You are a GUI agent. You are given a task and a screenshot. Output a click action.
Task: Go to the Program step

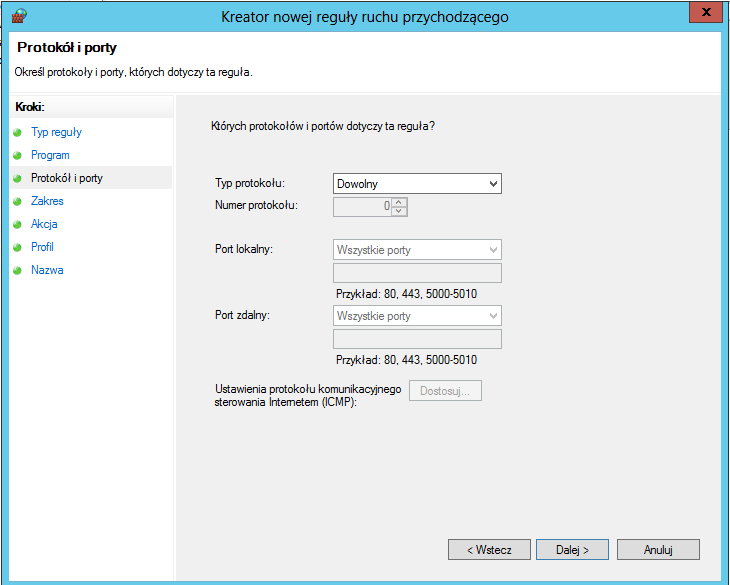click(50, 155)
